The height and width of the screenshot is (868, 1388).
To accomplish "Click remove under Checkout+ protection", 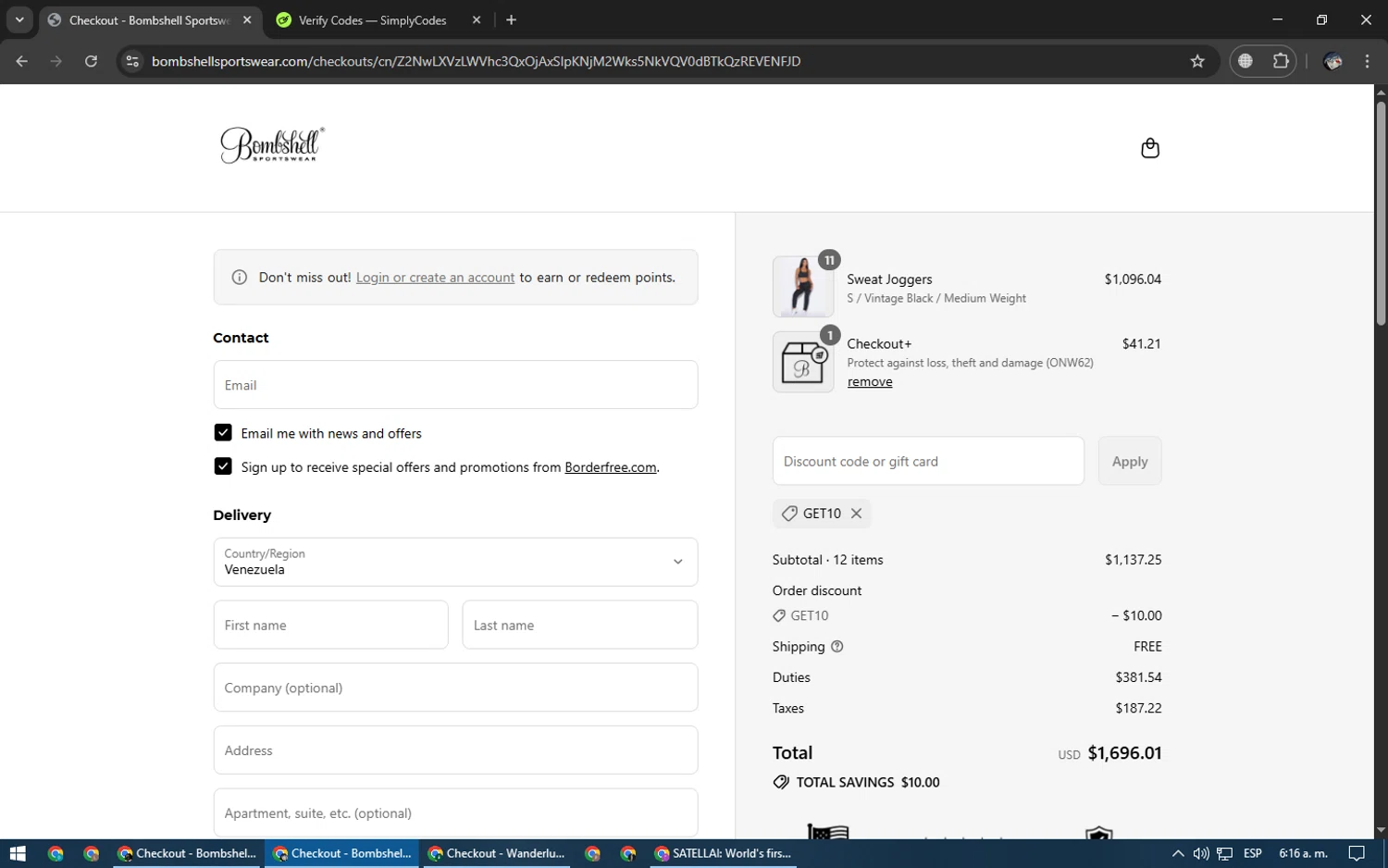I will pyautogui.click(x=870, y=381).
